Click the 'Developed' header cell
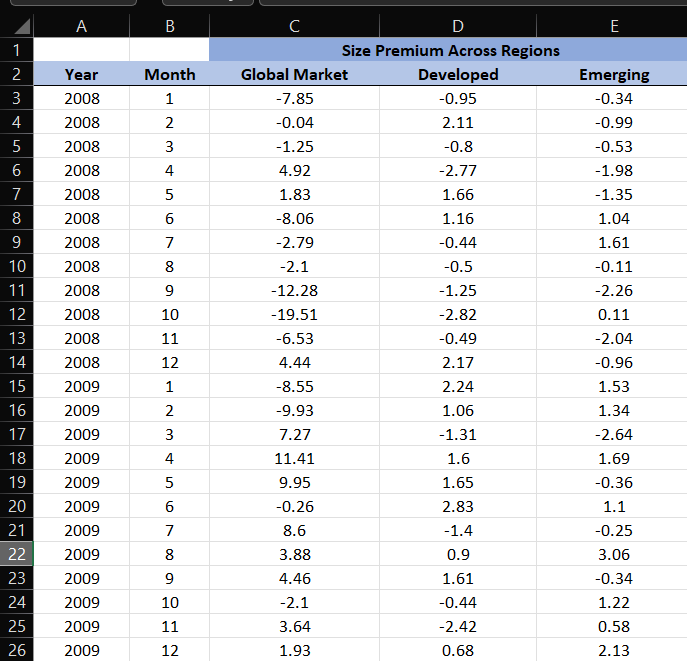Image resolution: width=687 pixels, height=661 pixels. (458, 74)
